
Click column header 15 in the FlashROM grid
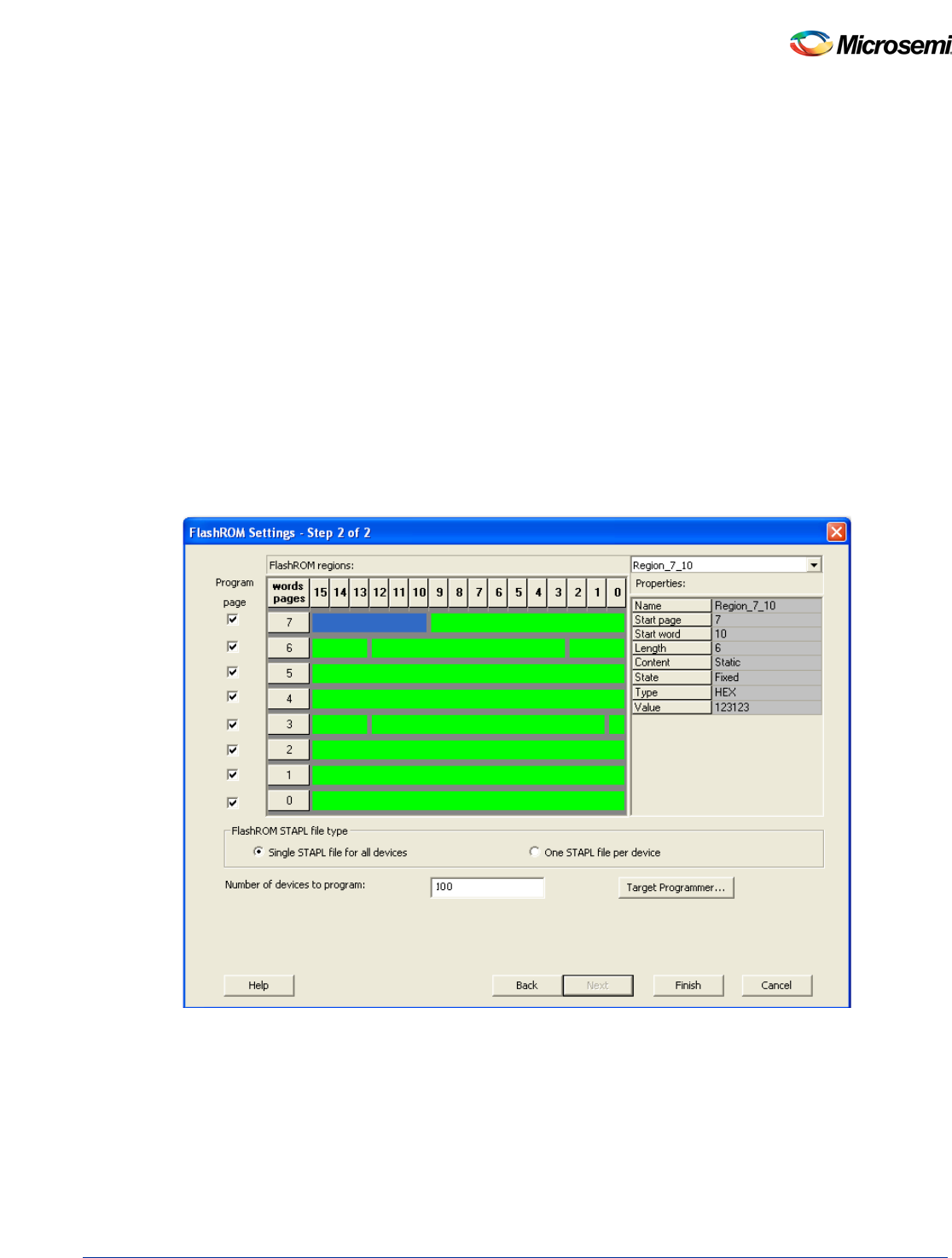pos(321,591)
